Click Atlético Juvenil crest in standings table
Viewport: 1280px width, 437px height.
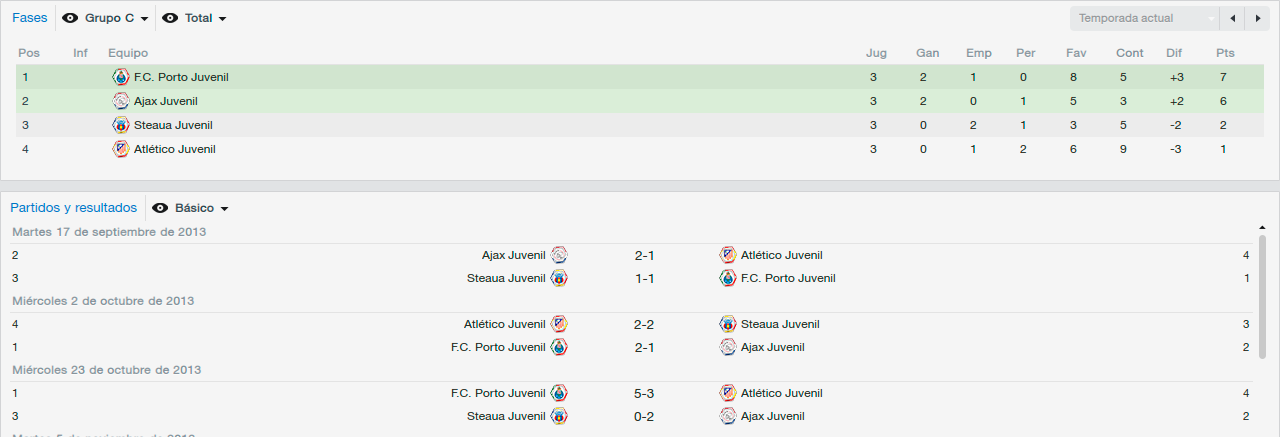tap(121, 149)
